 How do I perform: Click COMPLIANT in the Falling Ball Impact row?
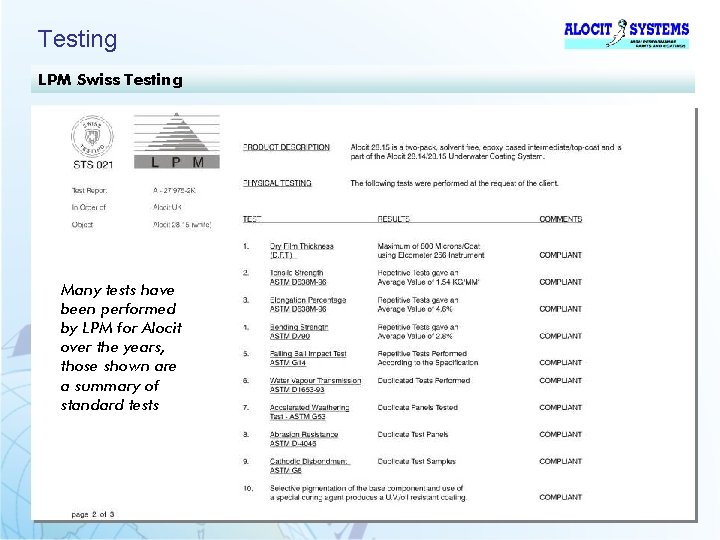(560, 363)
